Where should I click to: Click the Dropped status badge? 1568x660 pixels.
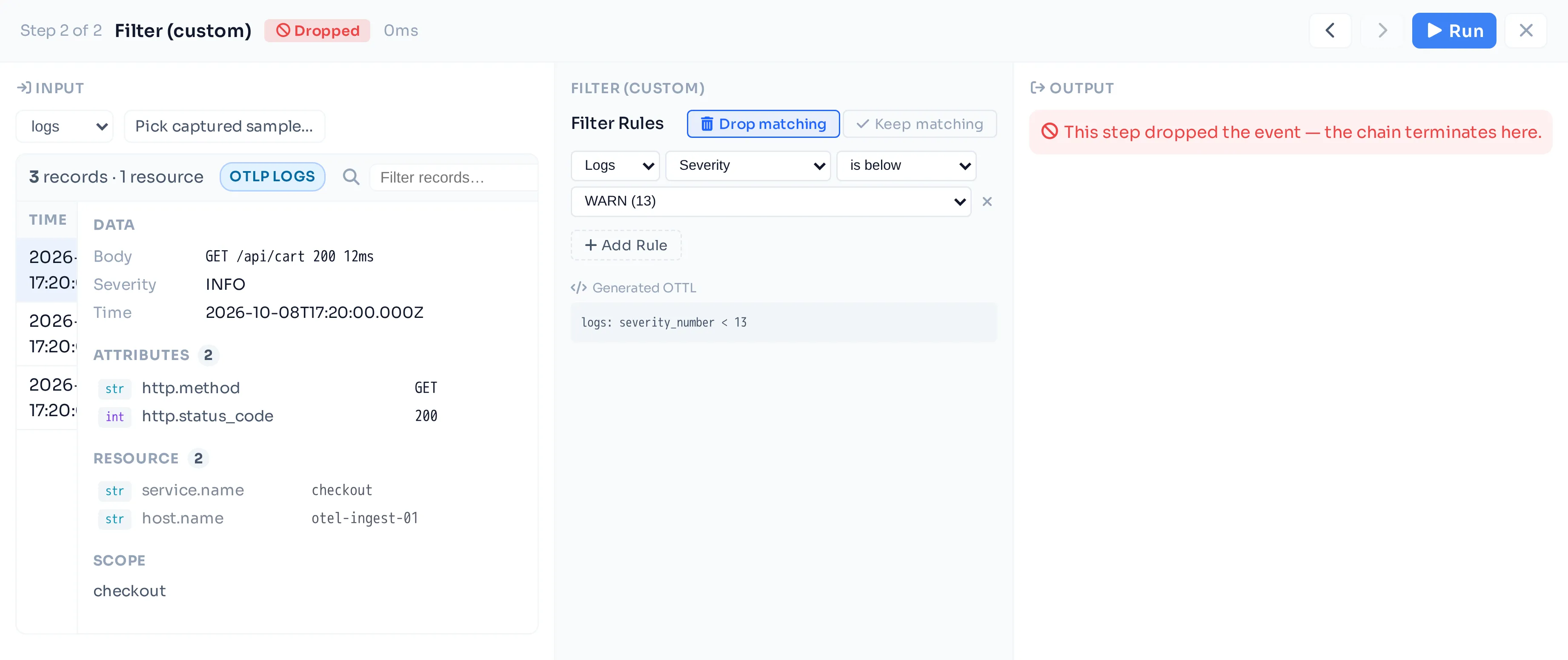coord(317,30)
